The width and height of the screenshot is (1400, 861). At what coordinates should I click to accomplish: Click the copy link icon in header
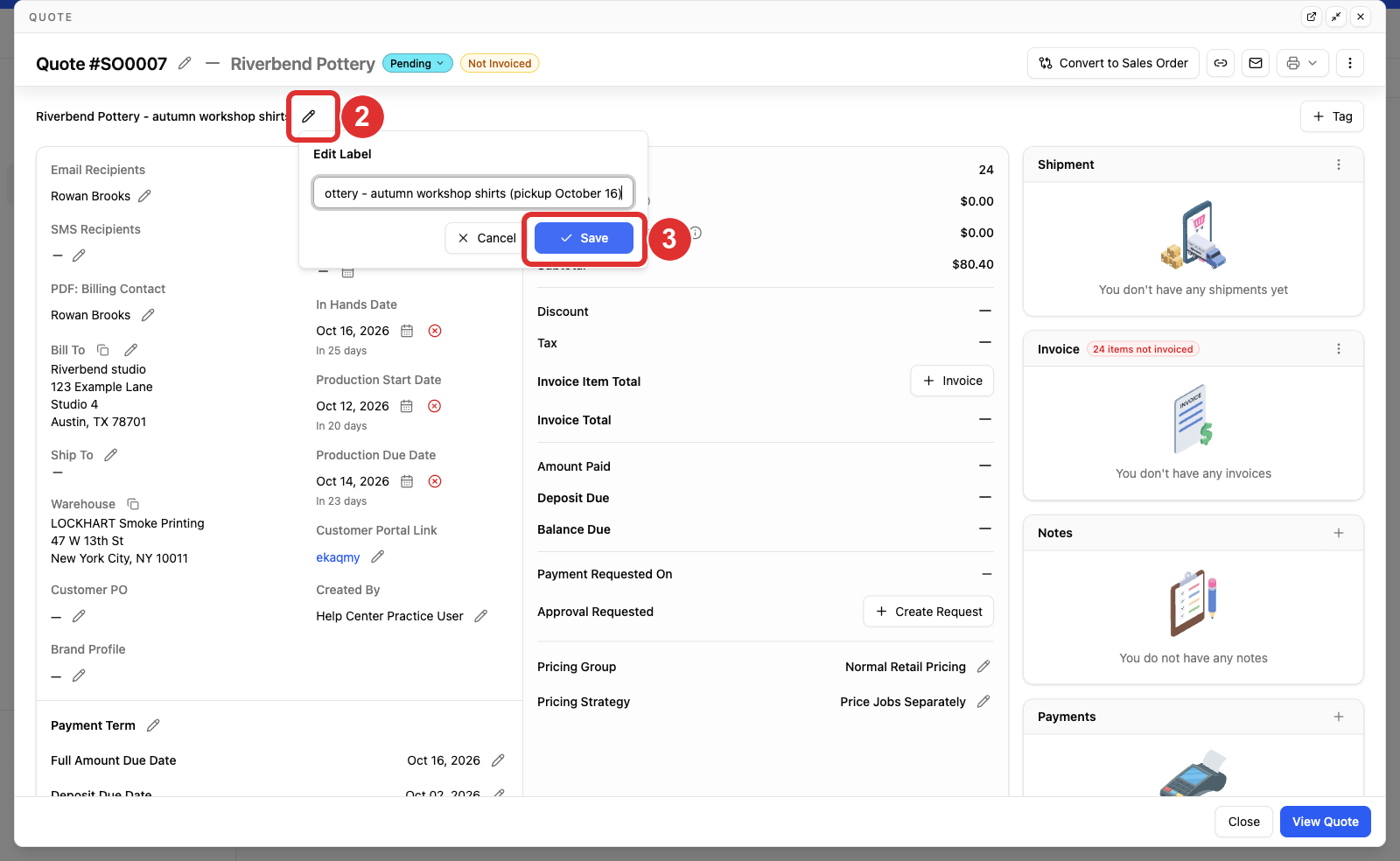coord(1221,63)
